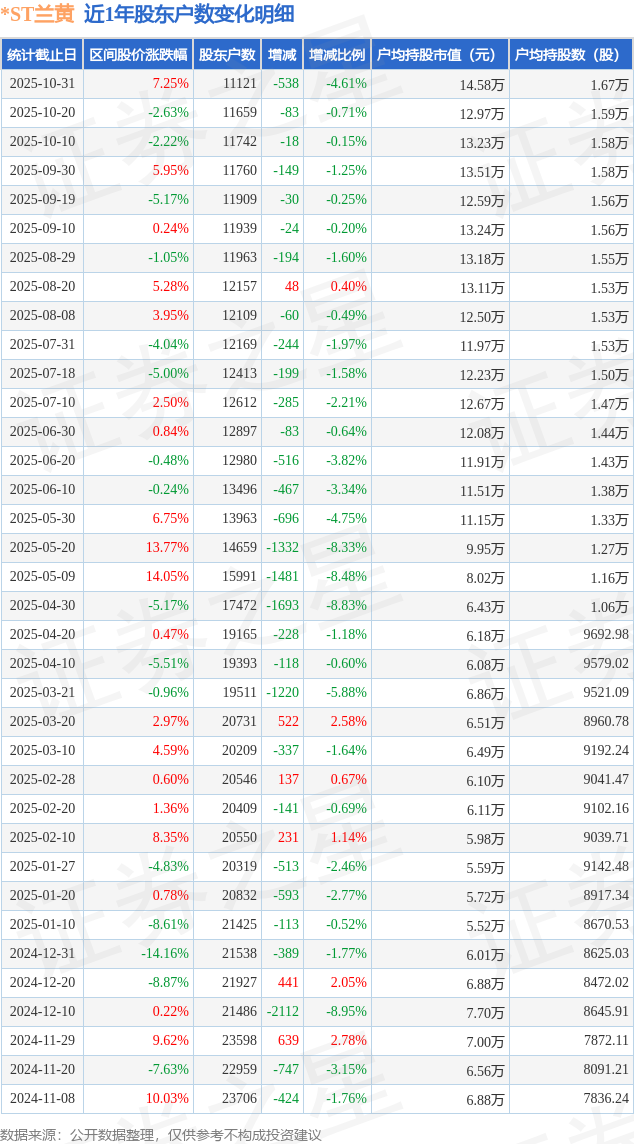Click the 近1年股东户数变化明细 title text
634x1144 pixels.
click(189, 14)
